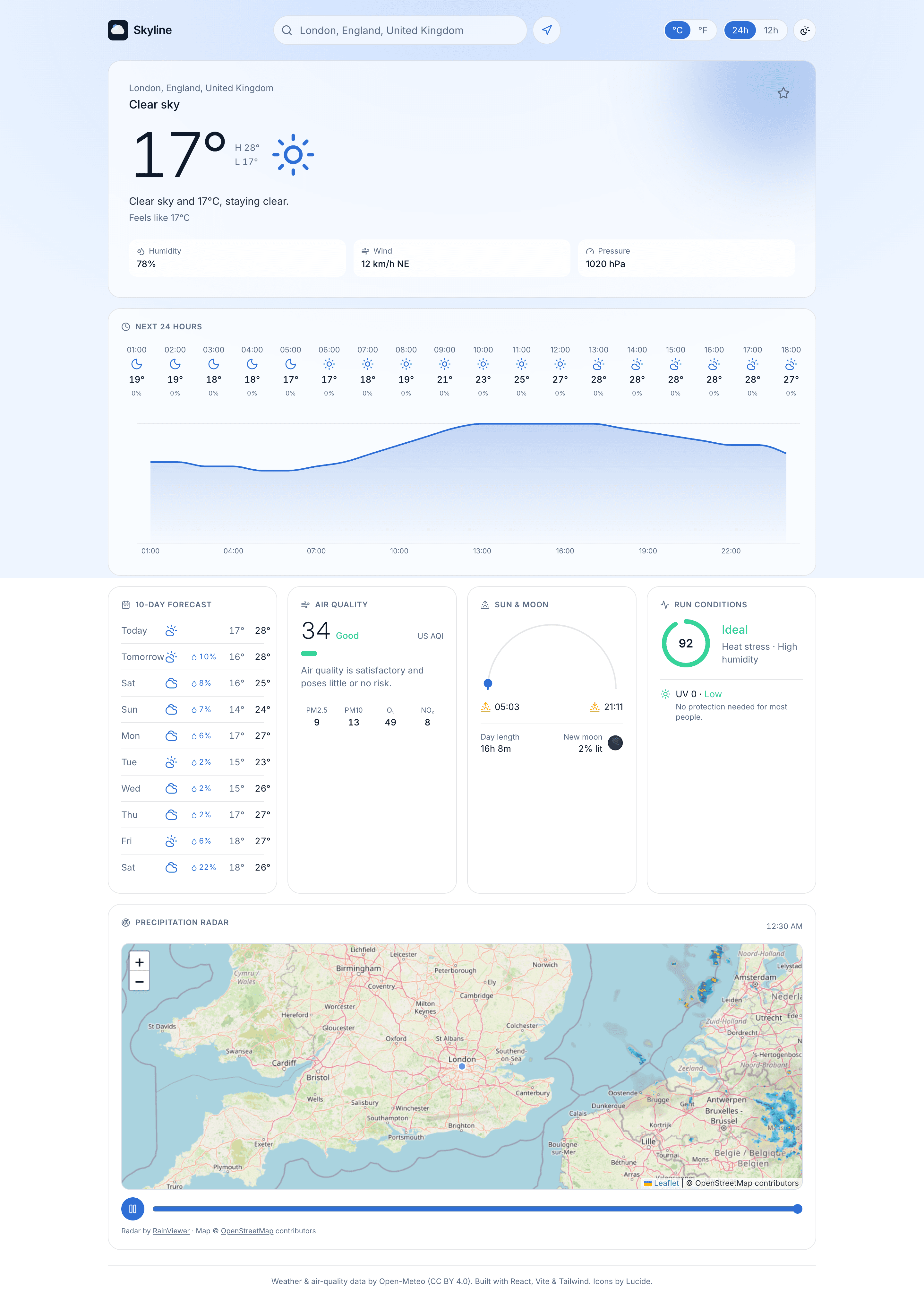Click the NO₂ value 8
Viewport: 924px width, 1302px height.
pyautogui.click(x=427, y=723)
